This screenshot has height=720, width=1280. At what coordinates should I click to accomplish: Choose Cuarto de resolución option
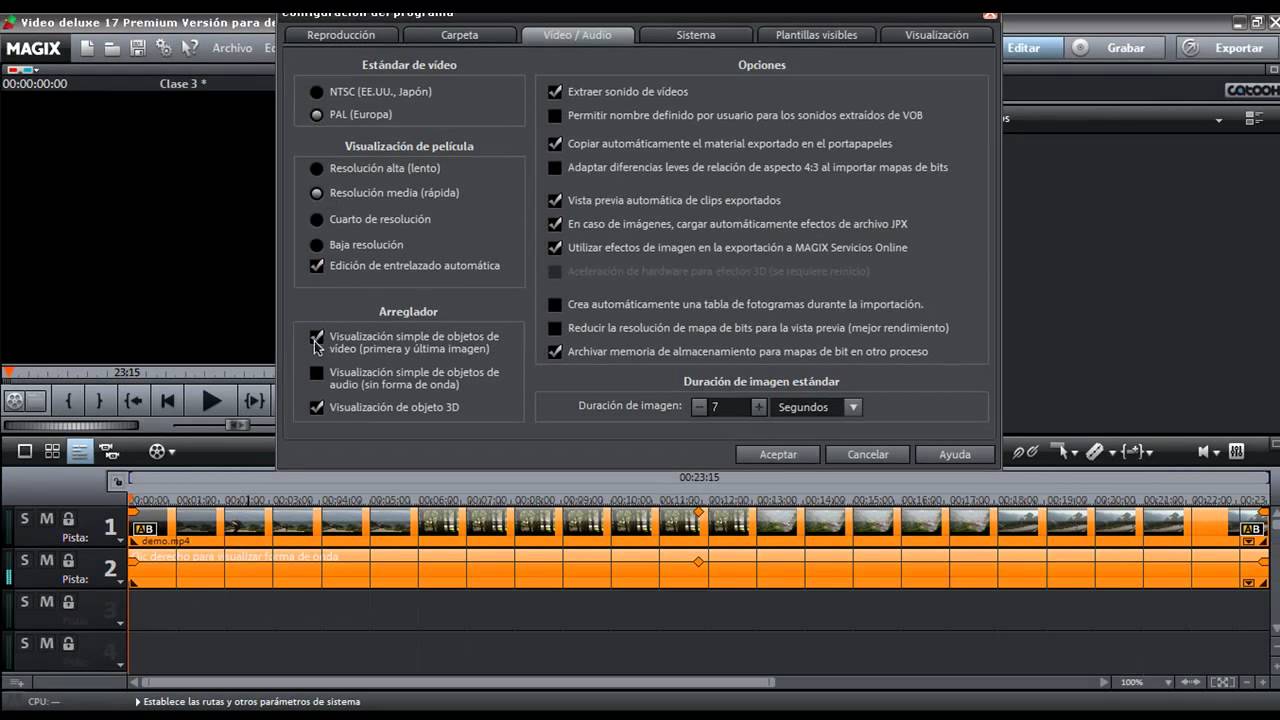pos(317,220)
